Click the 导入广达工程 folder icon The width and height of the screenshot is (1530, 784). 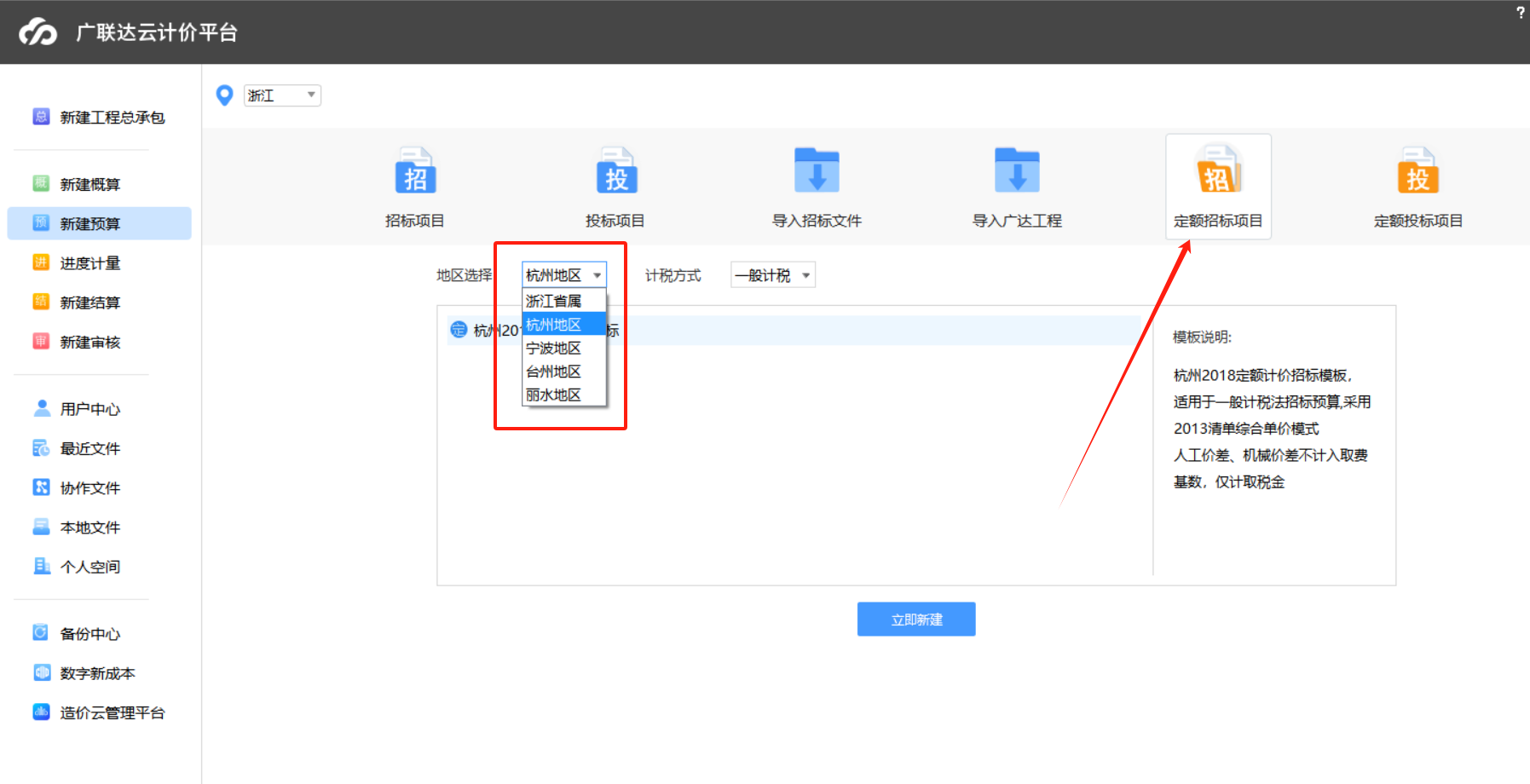(1017, 170)
